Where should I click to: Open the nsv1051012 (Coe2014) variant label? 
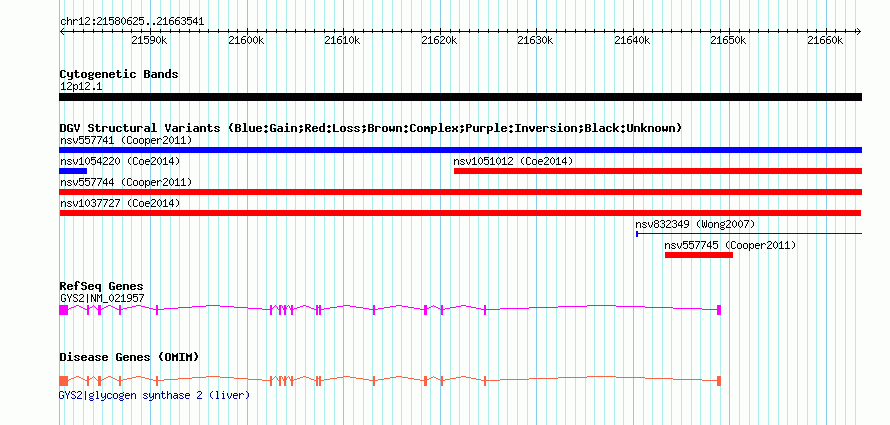pos(513,161)
